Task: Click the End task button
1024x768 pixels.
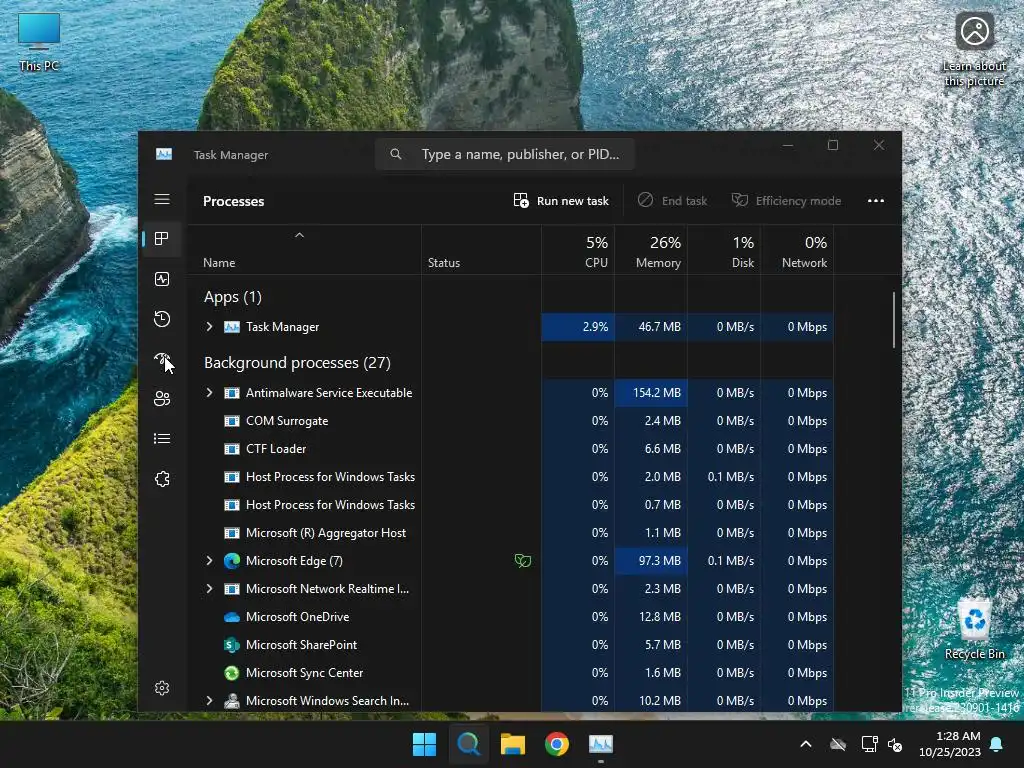Action: (673, 200)
